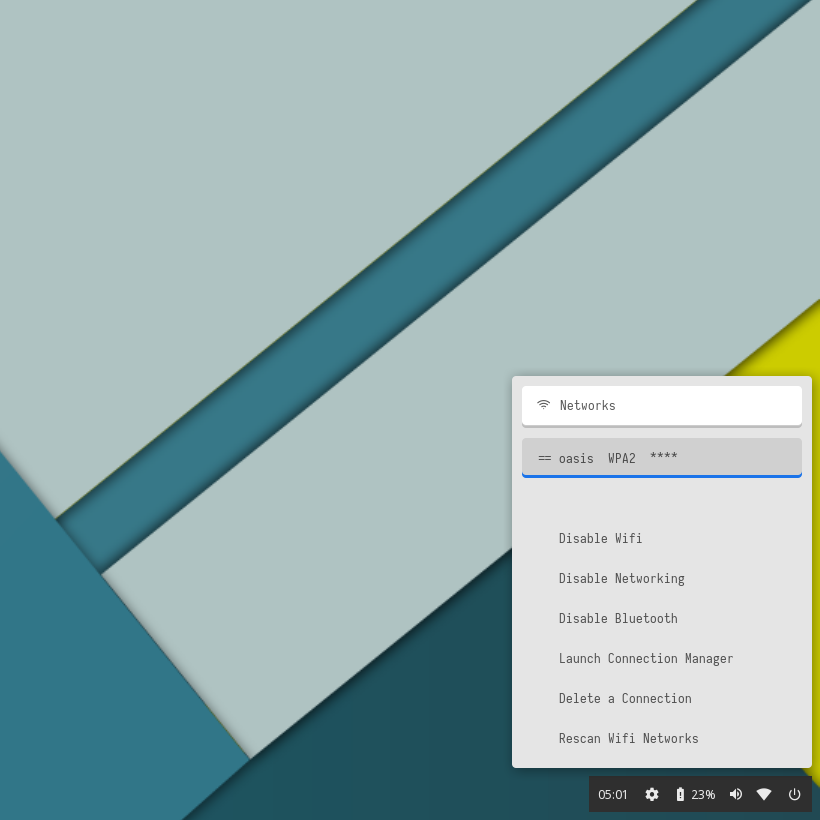Disable Wifi from the network menu
The image size is (820, 820).
(600, 538)
